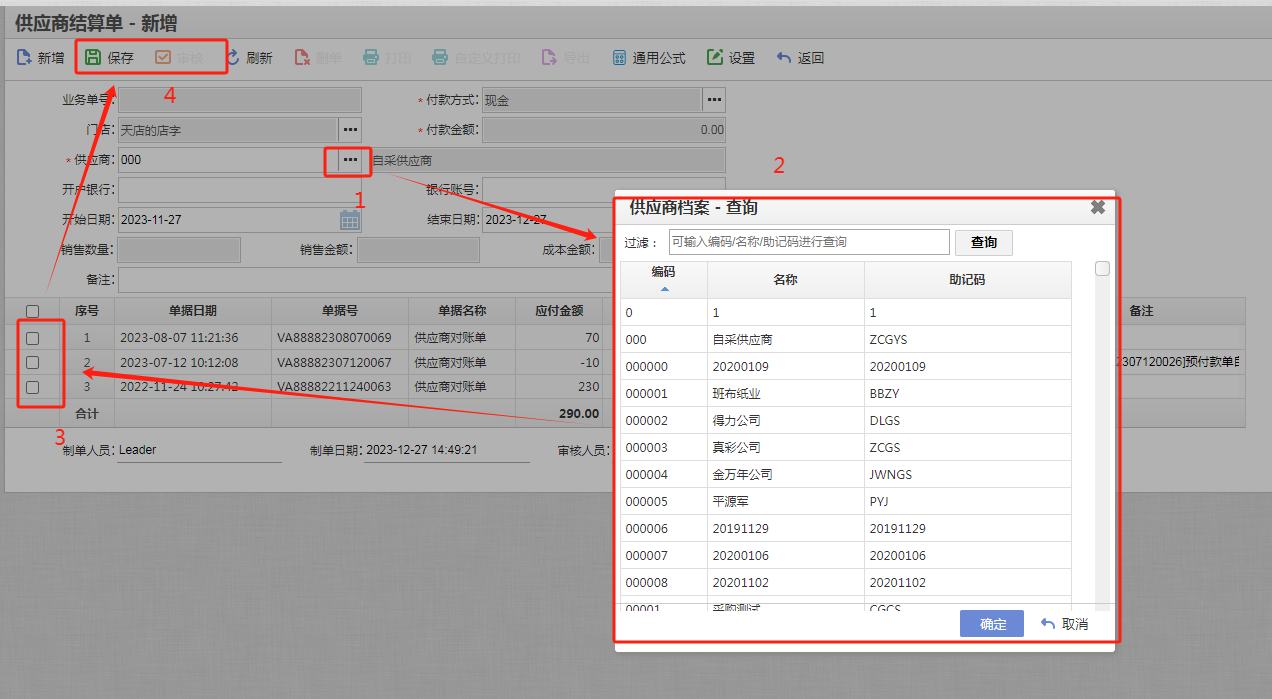Screen dimensions: 1272x699
Task: Click the 单据日期 column header
Action: click(193, 311)
